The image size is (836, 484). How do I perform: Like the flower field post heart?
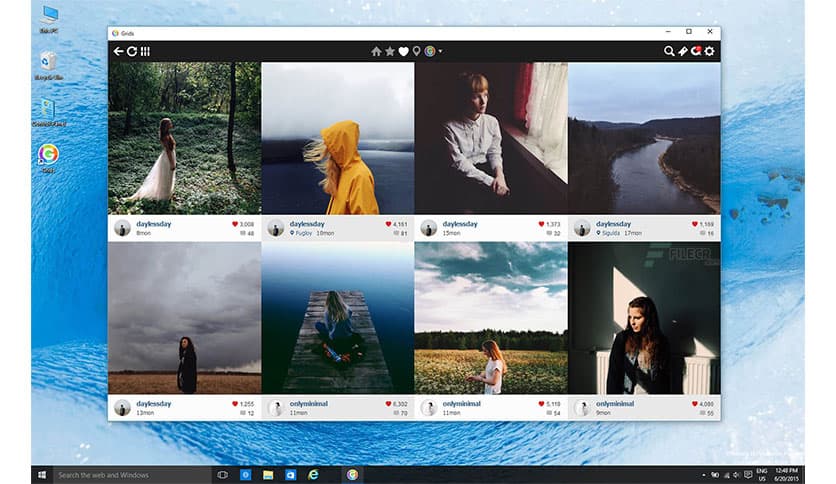541,404
